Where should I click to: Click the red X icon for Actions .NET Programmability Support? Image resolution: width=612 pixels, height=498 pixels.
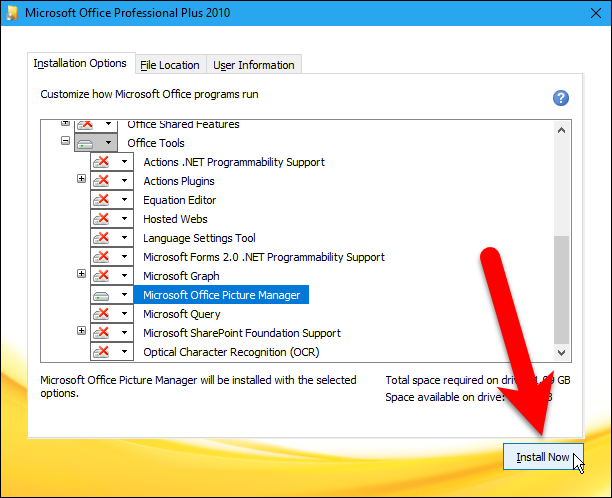[x=101, y=162]
